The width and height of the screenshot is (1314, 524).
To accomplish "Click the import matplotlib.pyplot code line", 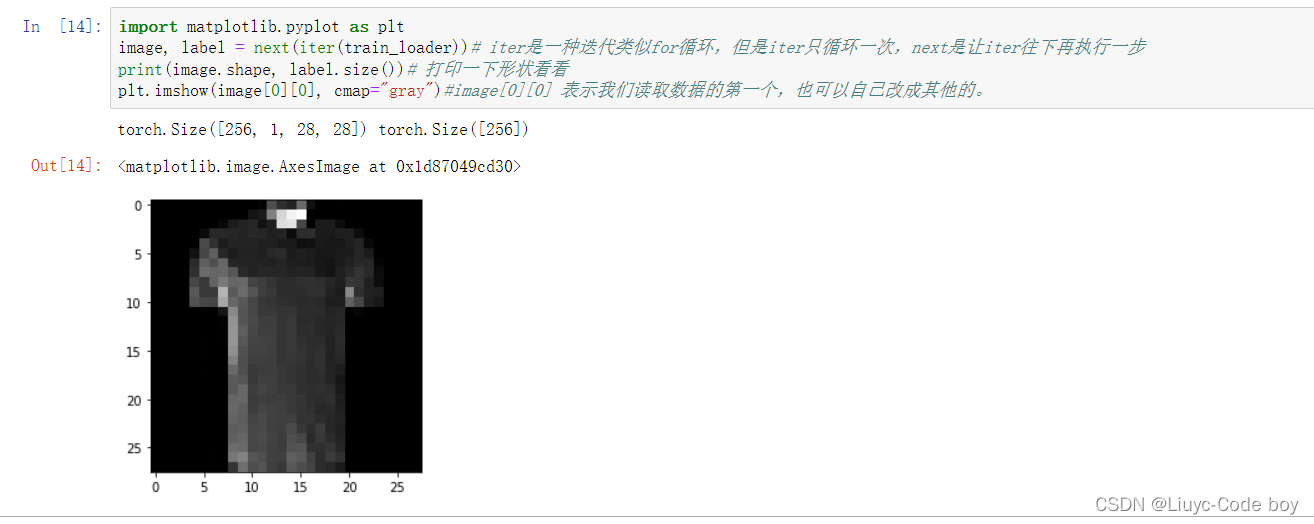I will tap(261, 27).
